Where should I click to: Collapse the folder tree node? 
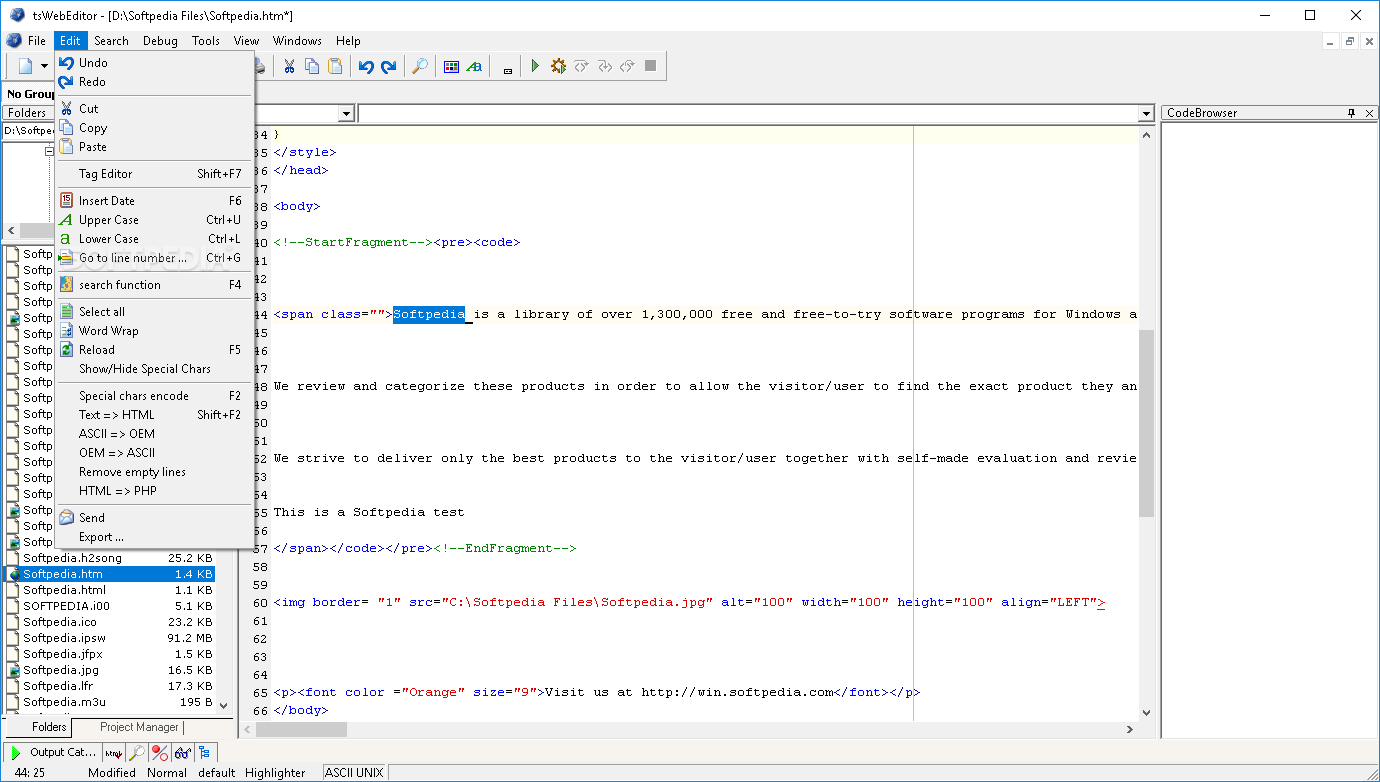pyautogui.click(x=49, y=152)
